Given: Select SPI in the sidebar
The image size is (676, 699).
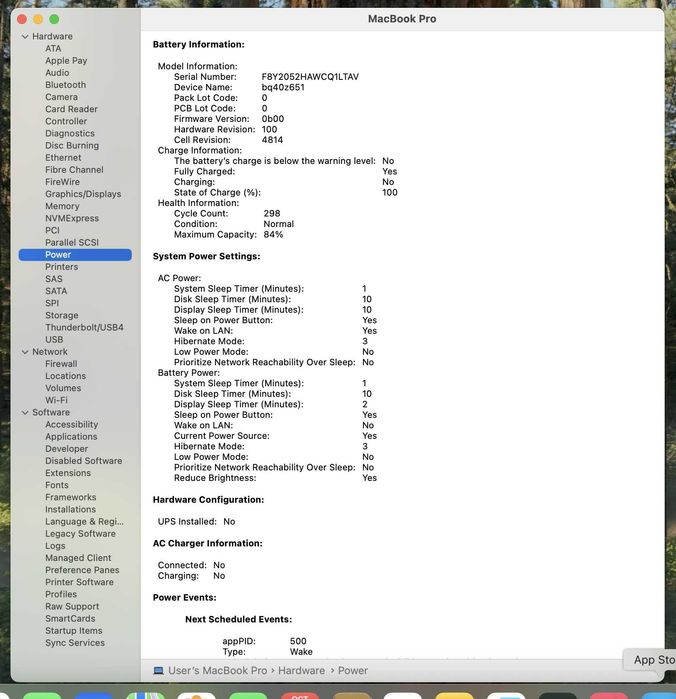Looking at the screenshot, I should [52, 303].
